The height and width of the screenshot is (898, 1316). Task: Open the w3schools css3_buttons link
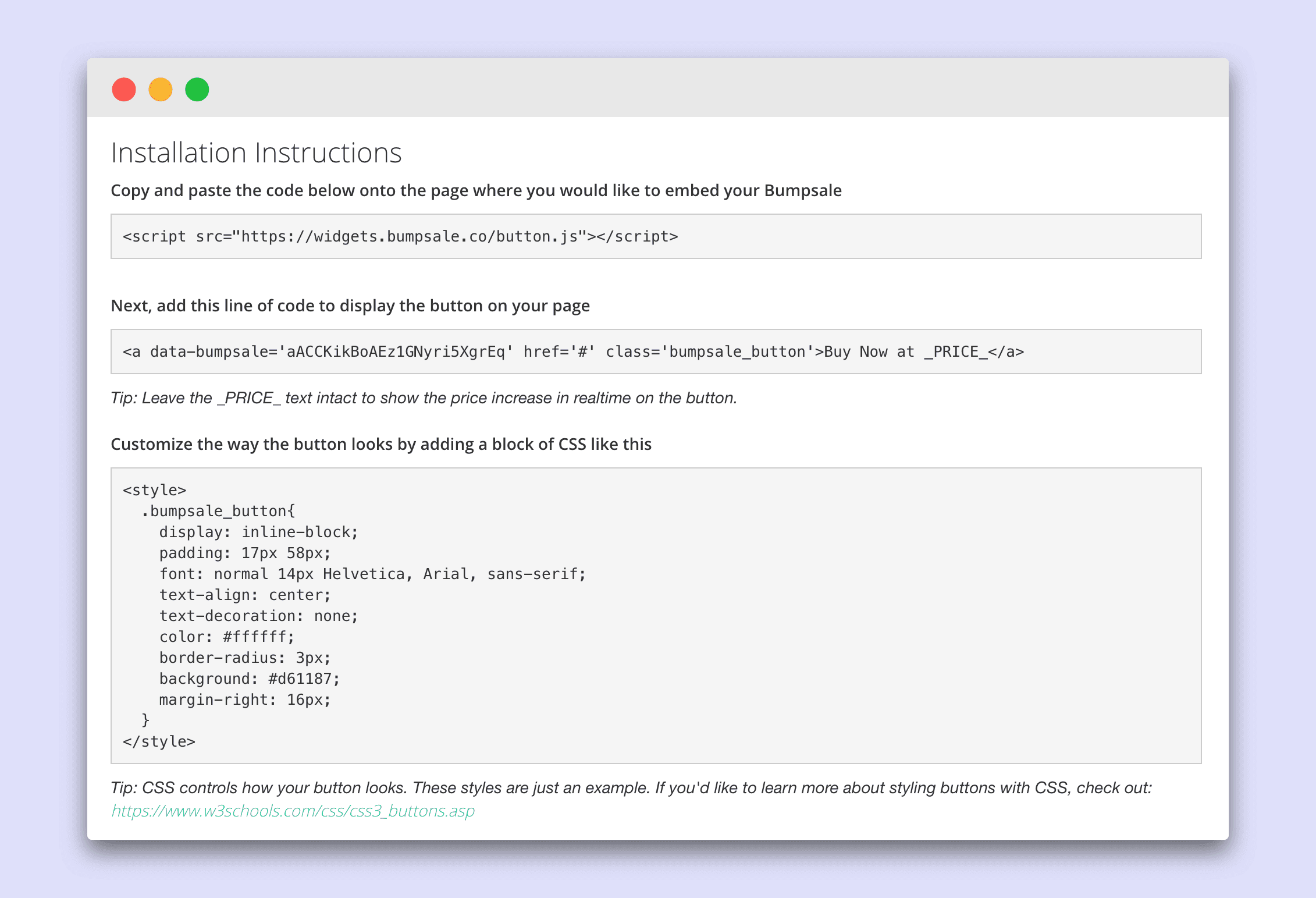coord(293,811)
